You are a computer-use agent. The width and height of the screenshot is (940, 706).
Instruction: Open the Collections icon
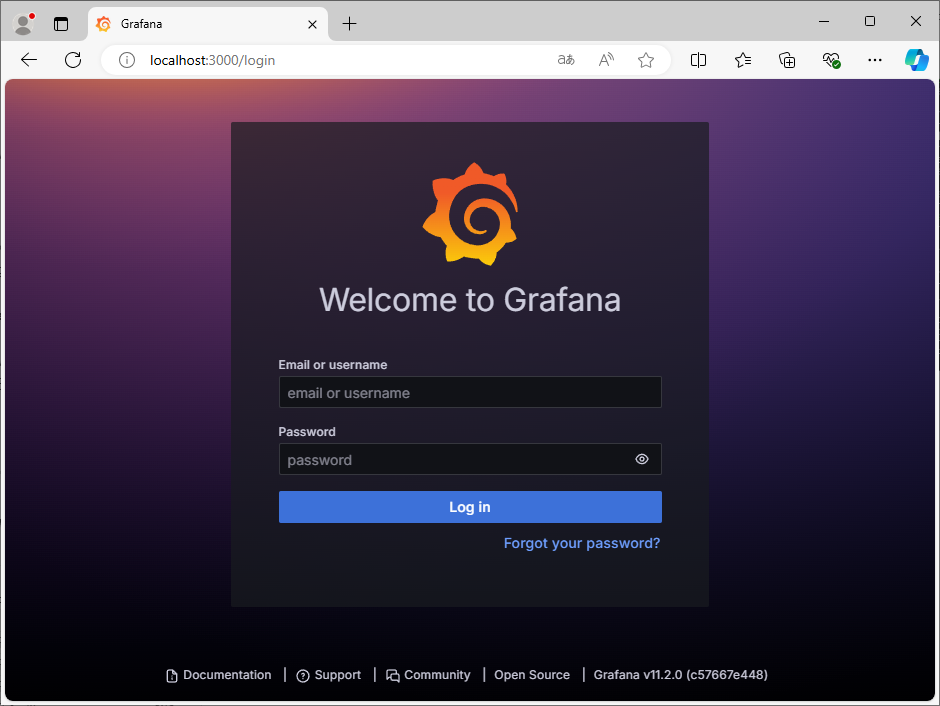[x=787, y=60]
